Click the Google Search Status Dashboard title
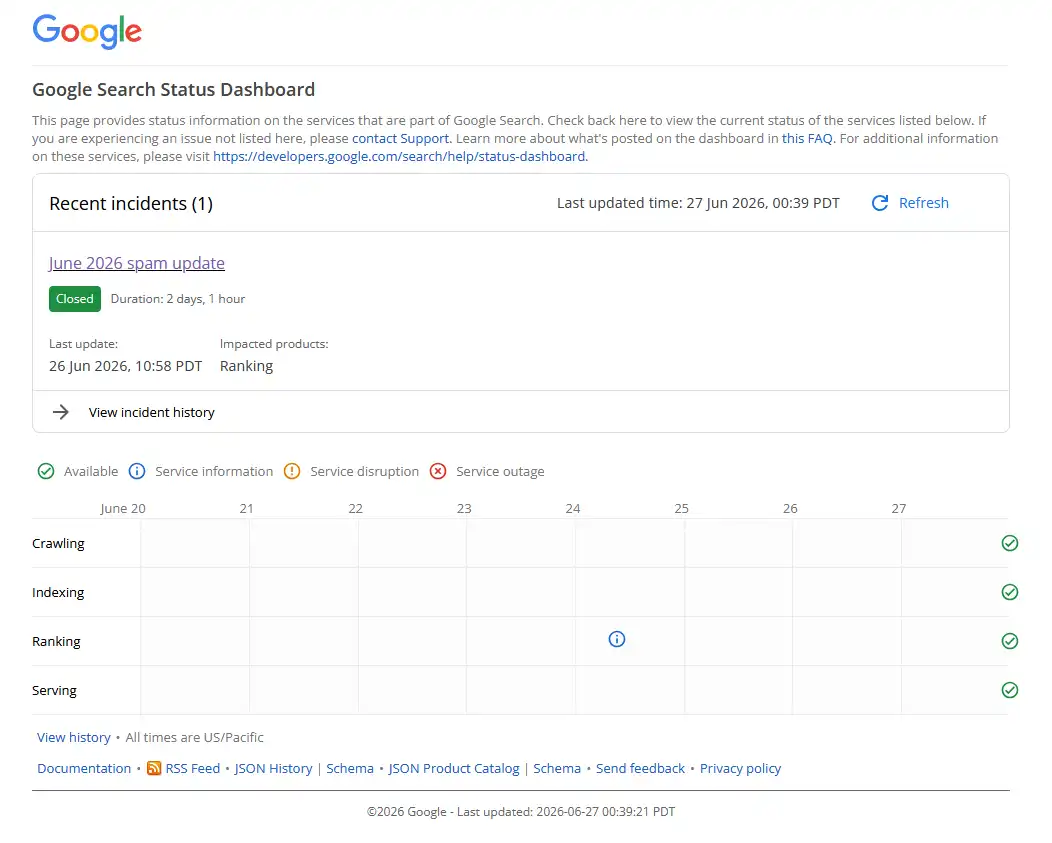 (x=173, y=89)
